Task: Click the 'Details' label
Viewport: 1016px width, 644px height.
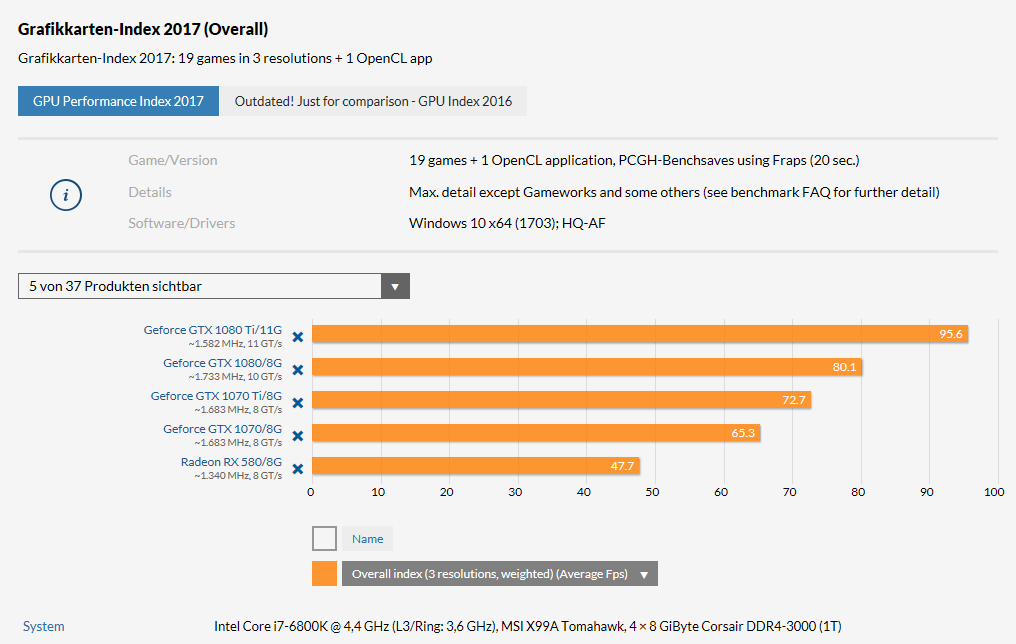Action: 150,192
